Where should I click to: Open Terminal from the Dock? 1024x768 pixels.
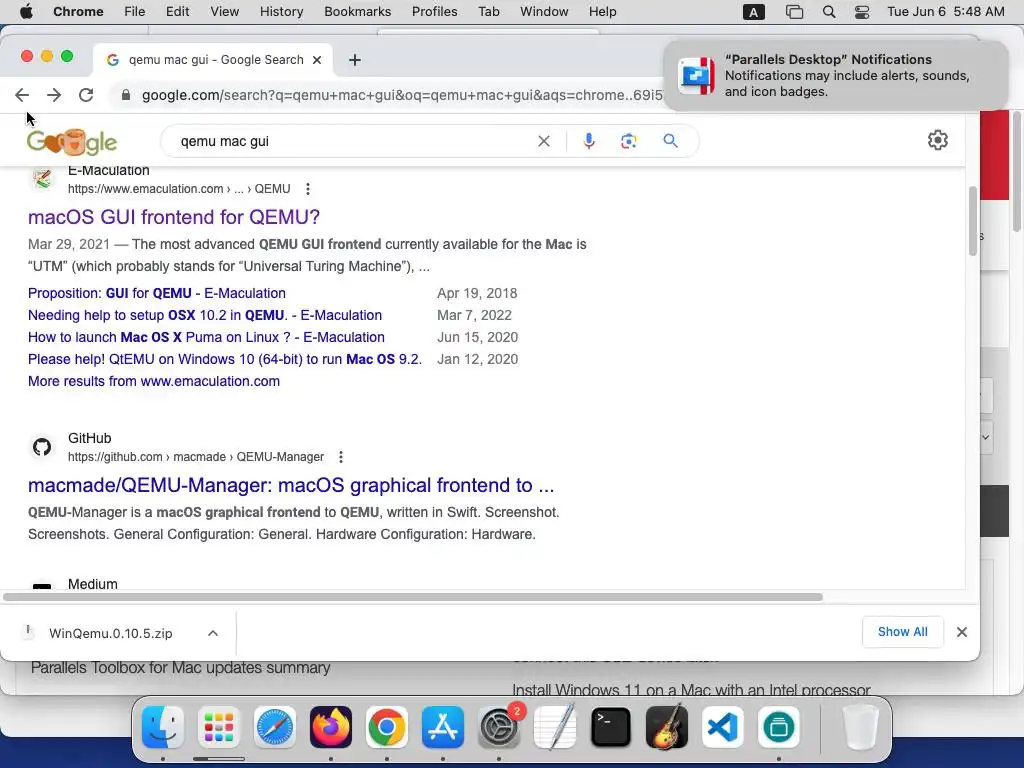[x=611, y=727]
